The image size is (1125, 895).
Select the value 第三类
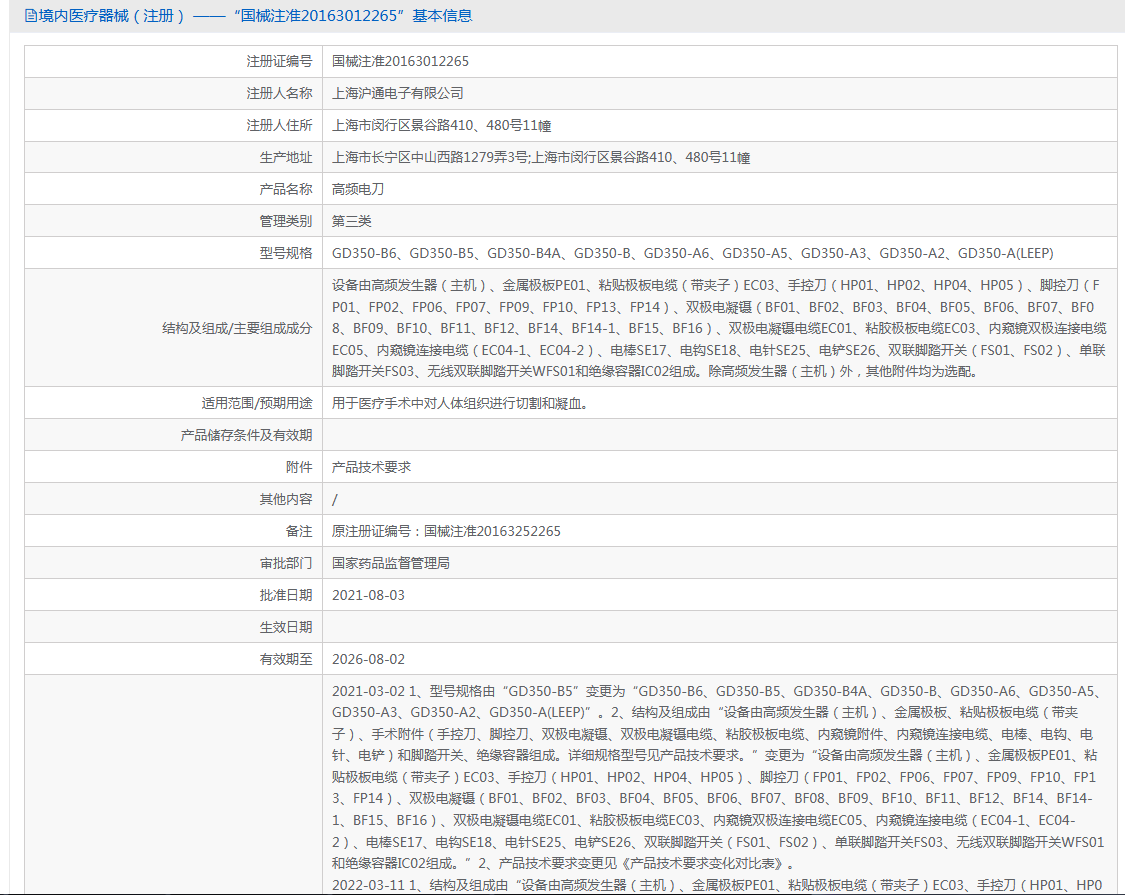[x=352, y=221]
